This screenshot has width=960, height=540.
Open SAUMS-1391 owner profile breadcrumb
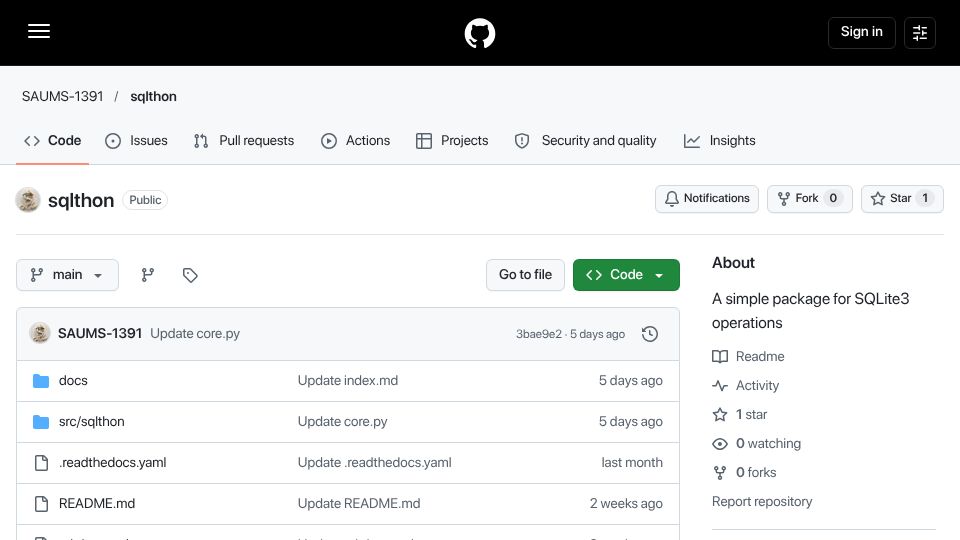tap(62, 97)
